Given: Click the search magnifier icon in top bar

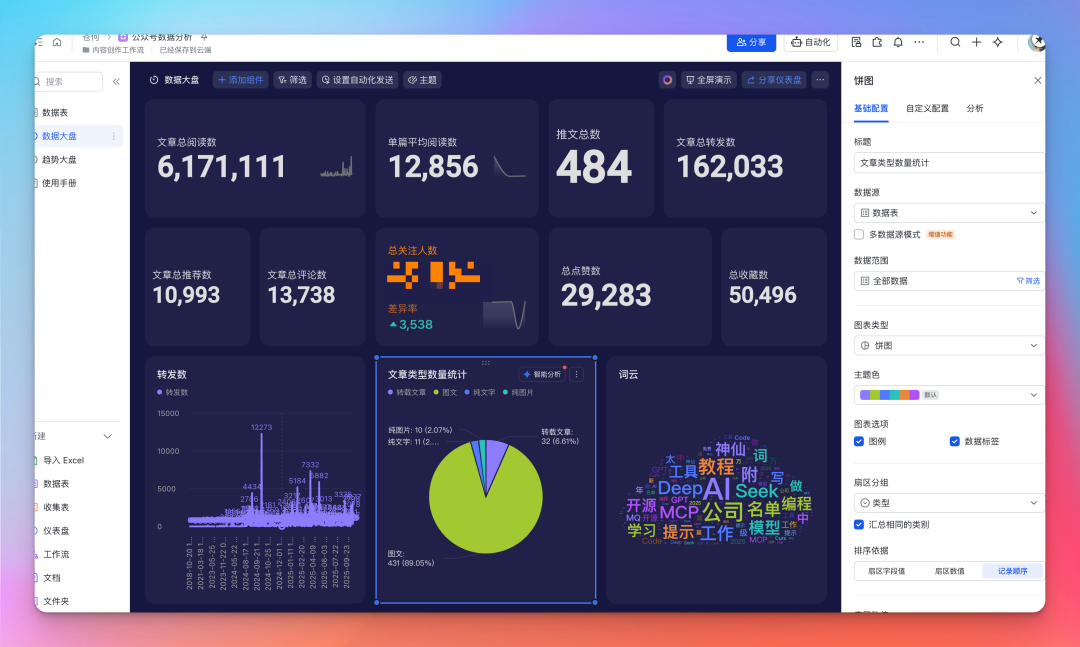Looking at the screenshot, I should coord(955,43).
